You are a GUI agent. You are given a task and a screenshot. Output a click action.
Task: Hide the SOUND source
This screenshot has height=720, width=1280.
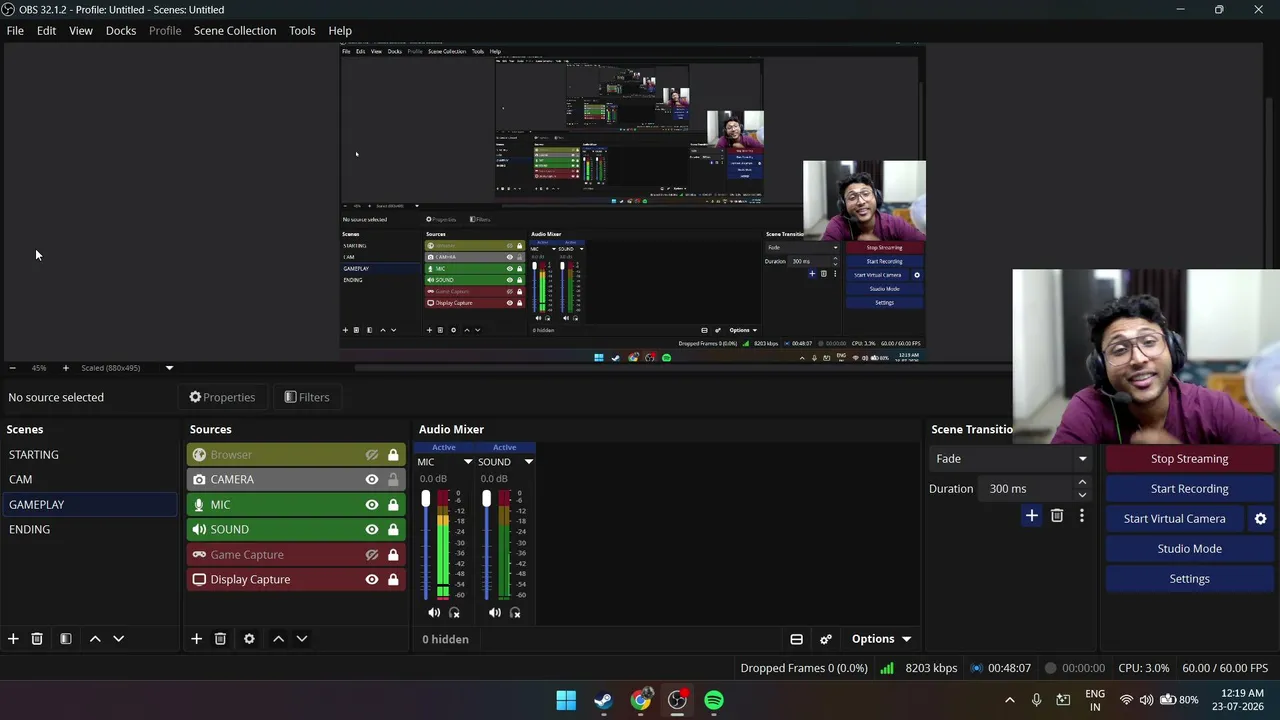click(x=372, y=530)
